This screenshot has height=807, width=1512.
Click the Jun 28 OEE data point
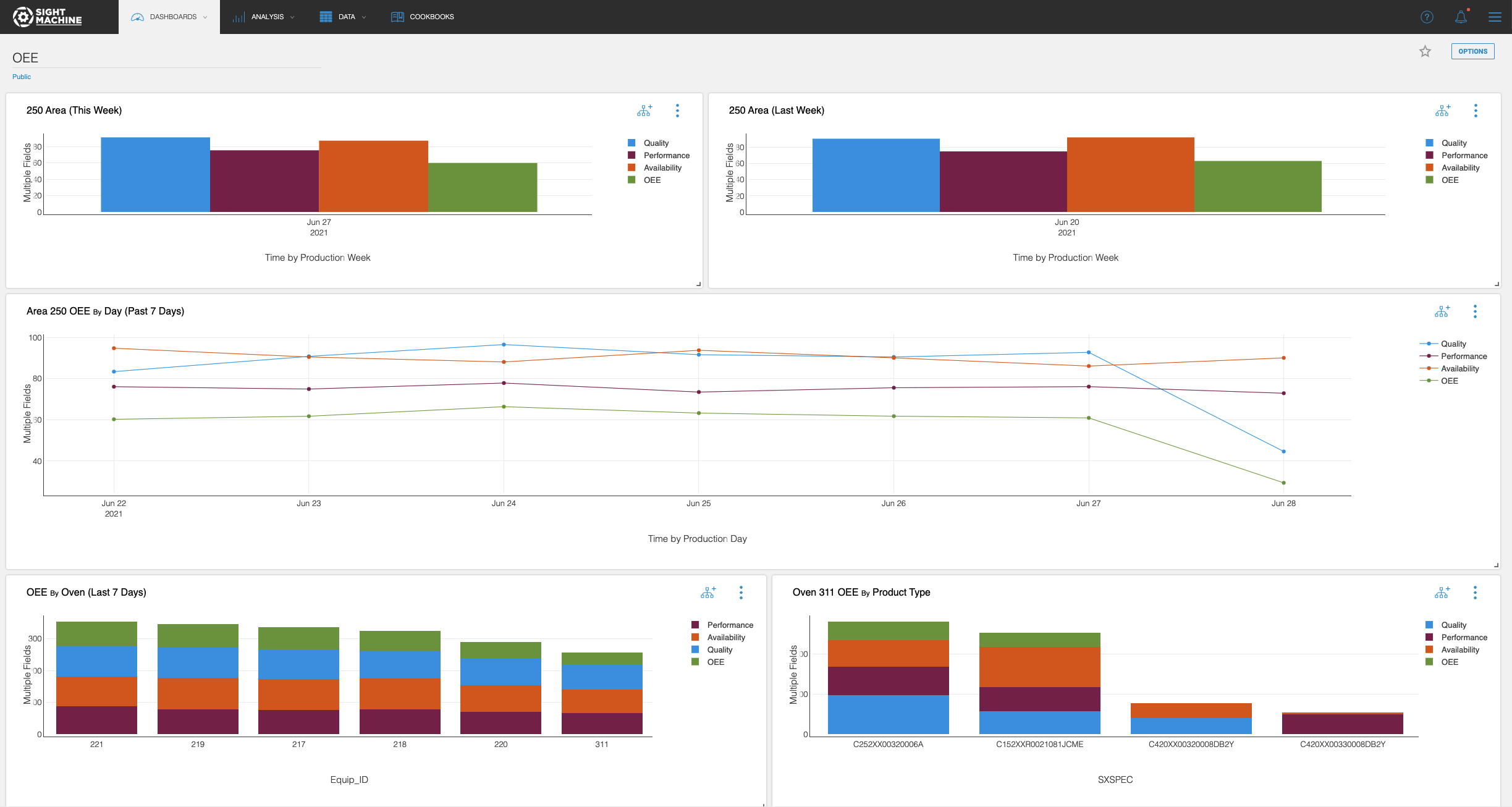click(x=1283, y=483)
